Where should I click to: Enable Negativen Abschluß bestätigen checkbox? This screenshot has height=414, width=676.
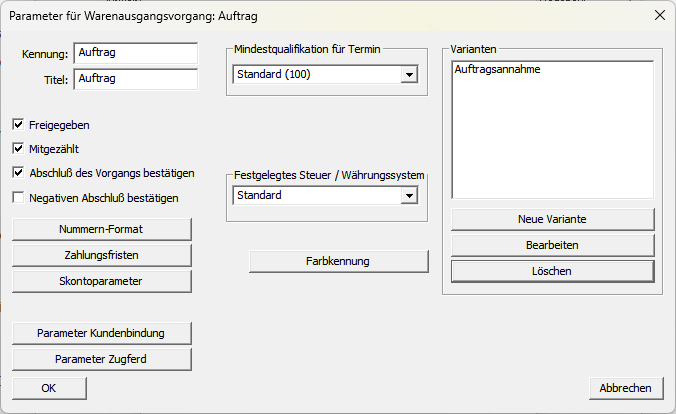(18, 198)
